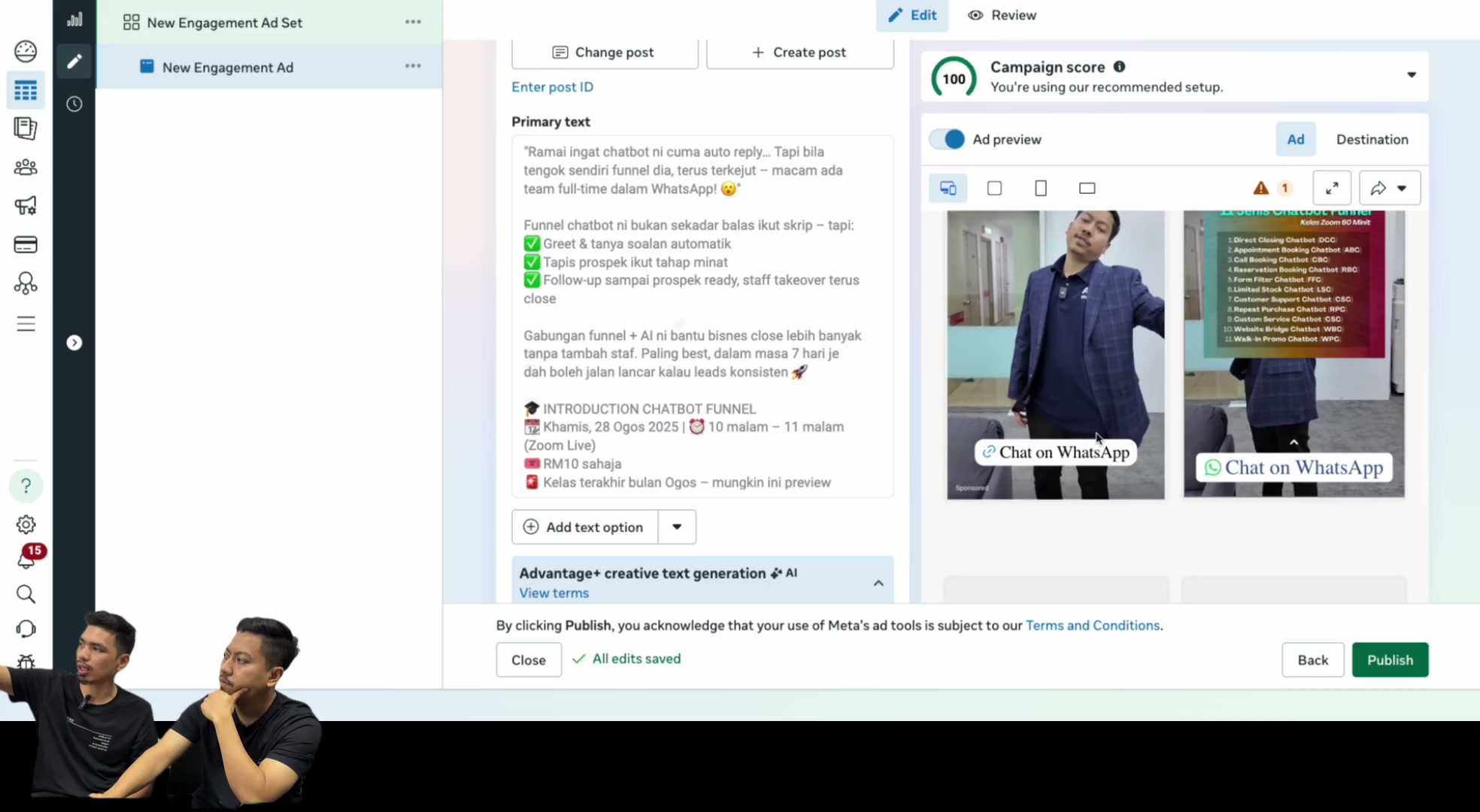Open the account overview gauge icon

(x=26, y=51)
